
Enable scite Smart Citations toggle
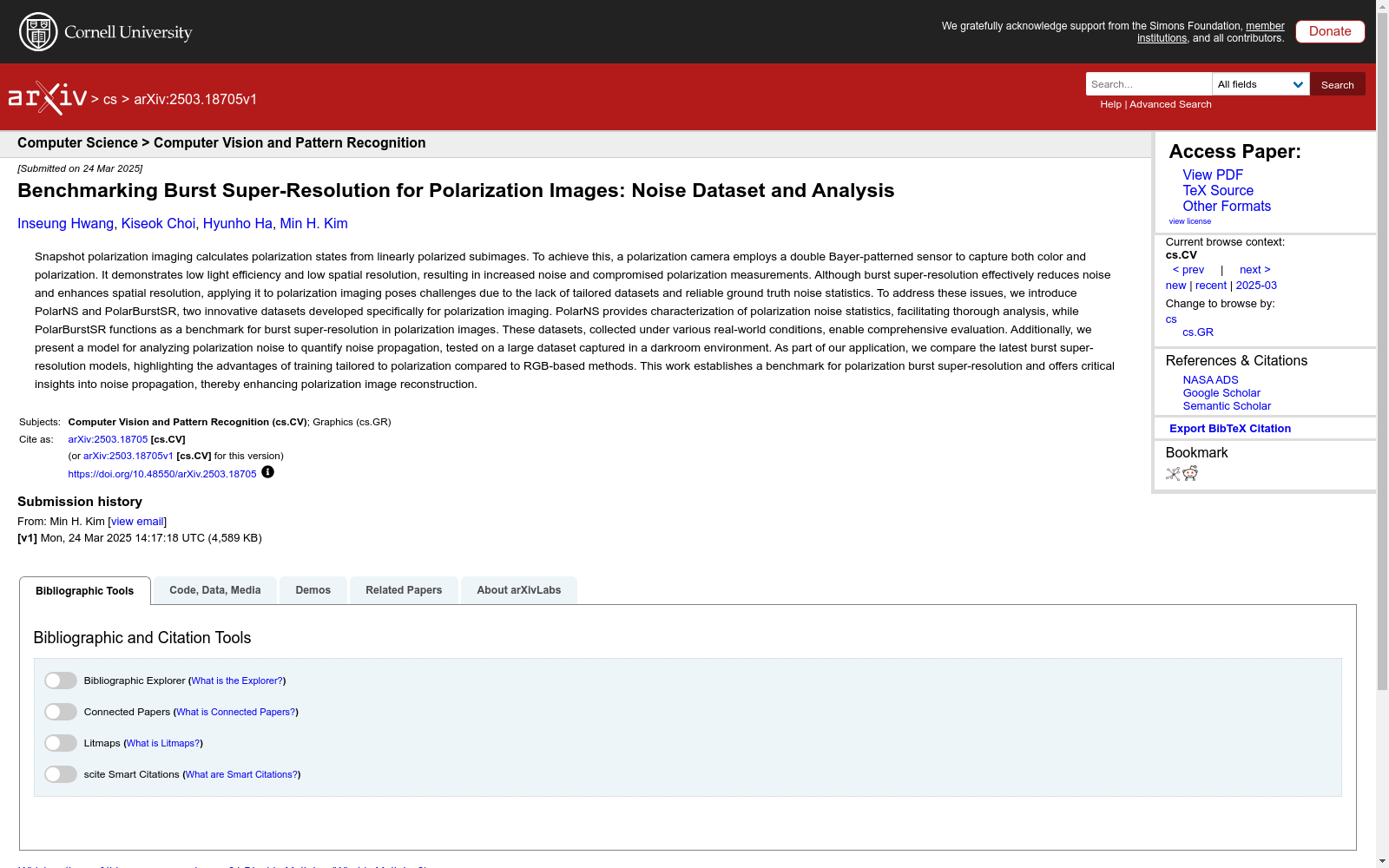point(61,774)
